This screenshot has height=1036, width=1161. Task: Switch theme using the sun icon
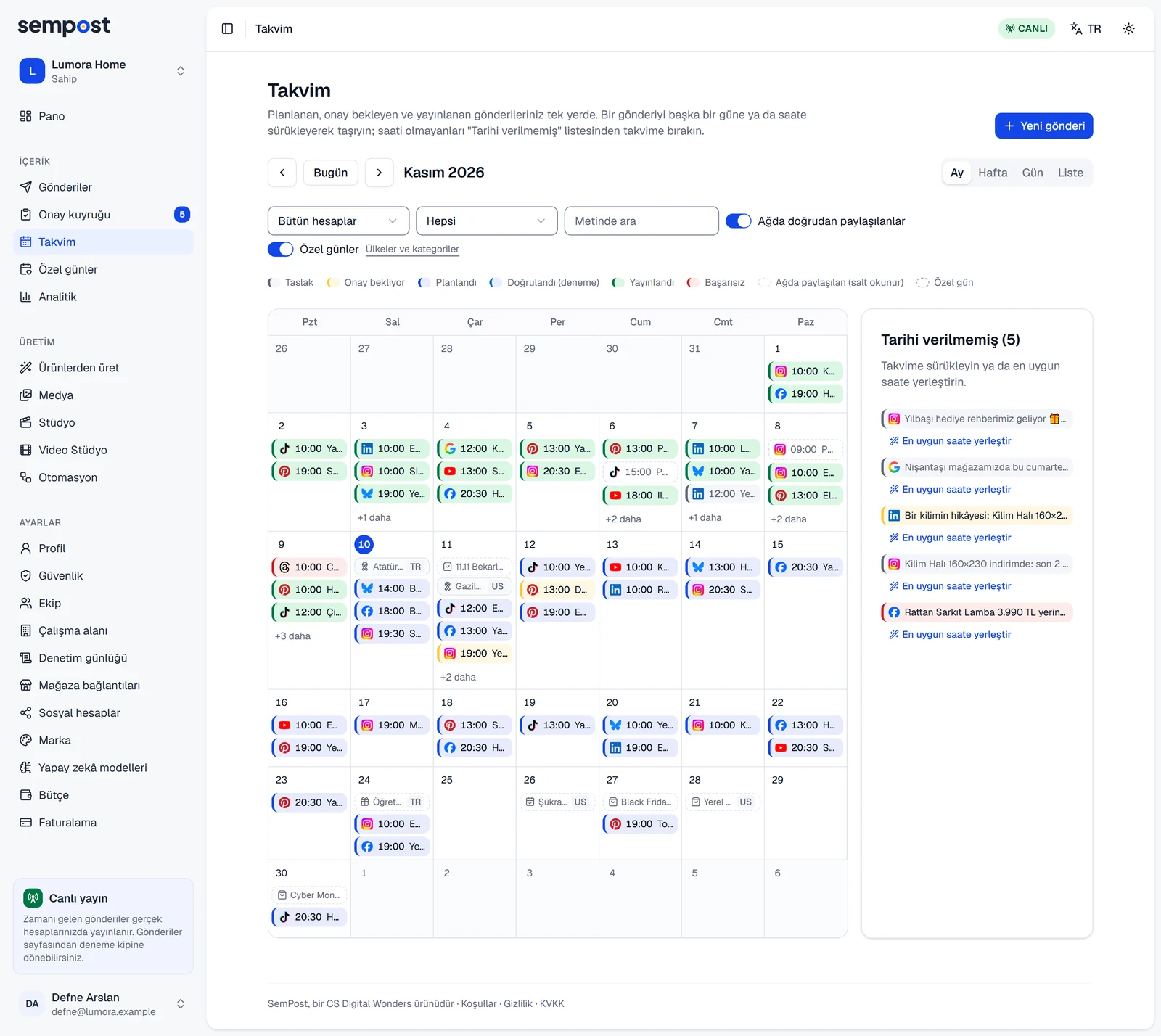(1128, 28)
